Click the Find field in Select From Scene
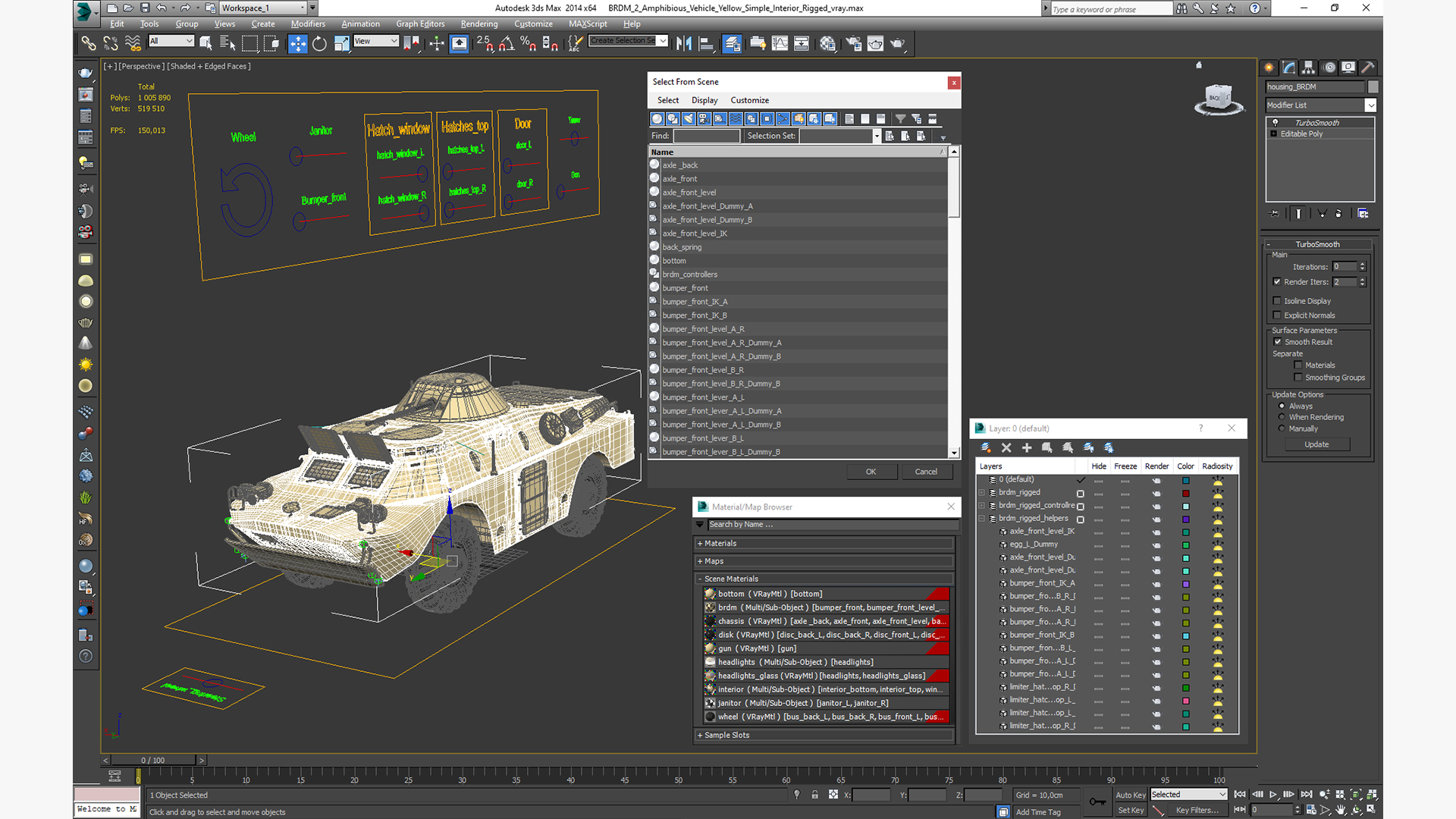 coord(707,136)
